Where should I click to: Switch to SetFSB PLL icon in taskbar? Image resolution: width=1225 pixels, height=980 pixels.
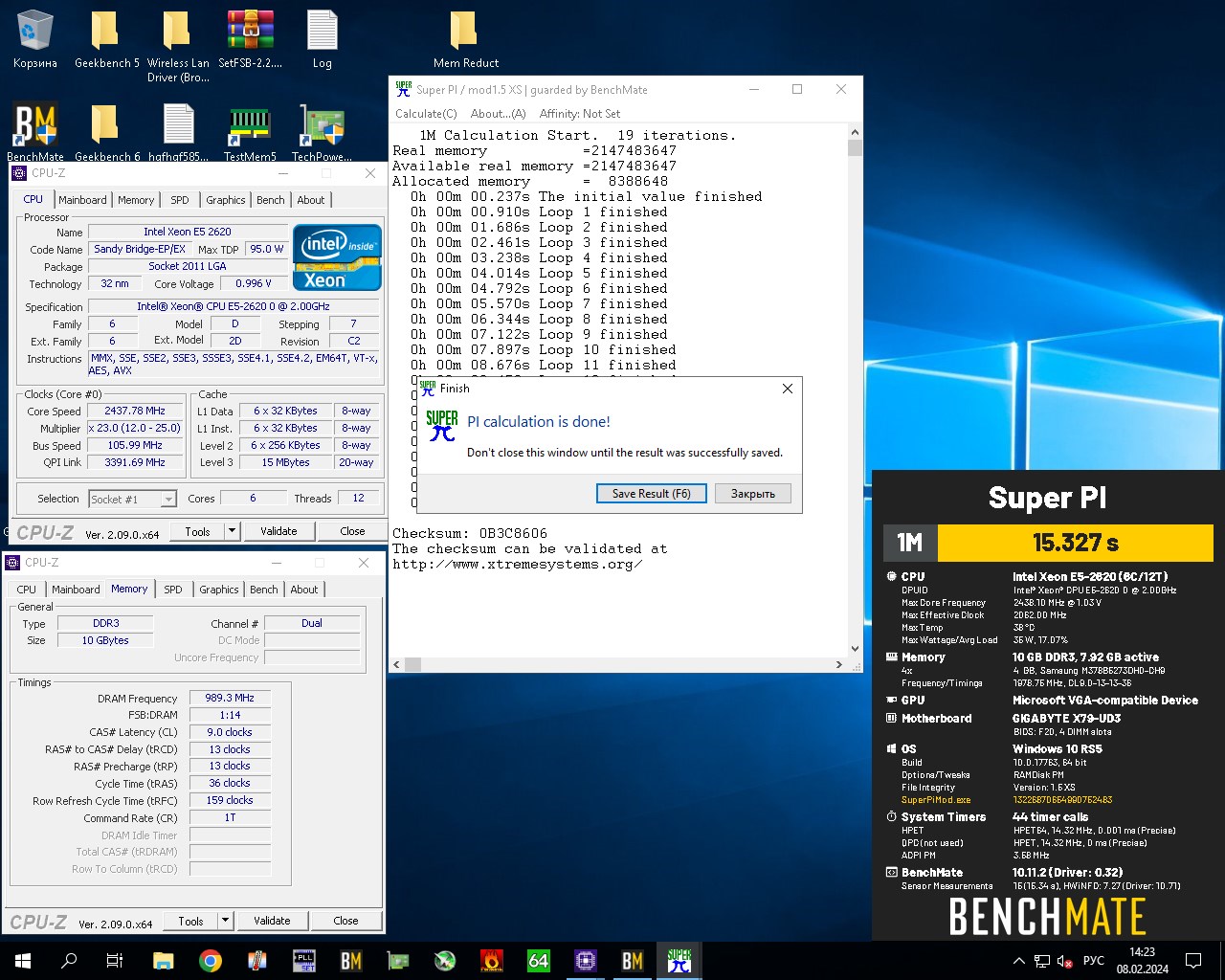click(303, 961)
